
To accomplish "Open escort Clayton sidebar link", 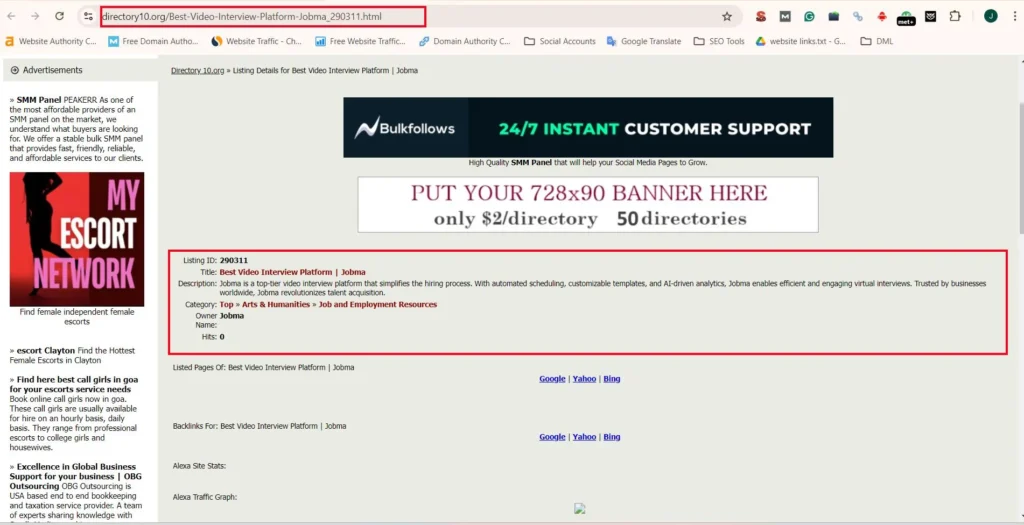I will [46, 351].
